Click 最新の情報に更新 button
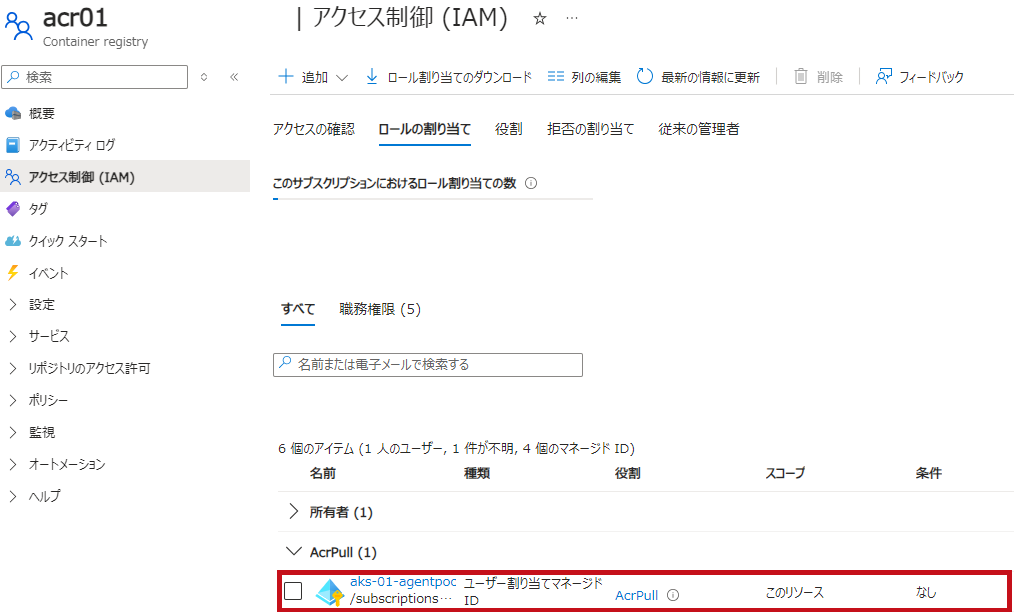1014x612 pixels. point(698,77)
